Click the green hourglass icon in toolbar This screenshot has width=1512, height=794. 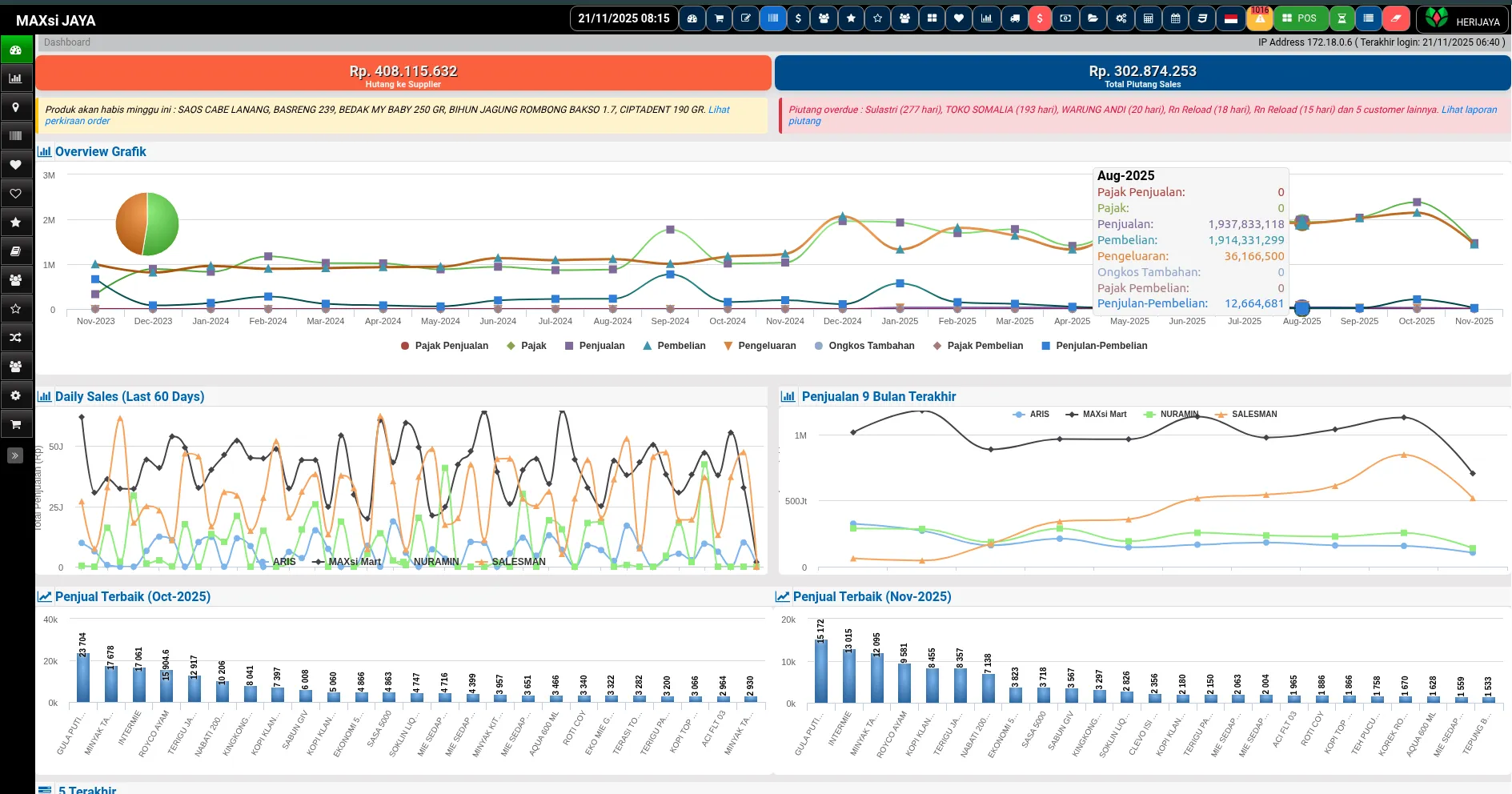pos(1342,18)
